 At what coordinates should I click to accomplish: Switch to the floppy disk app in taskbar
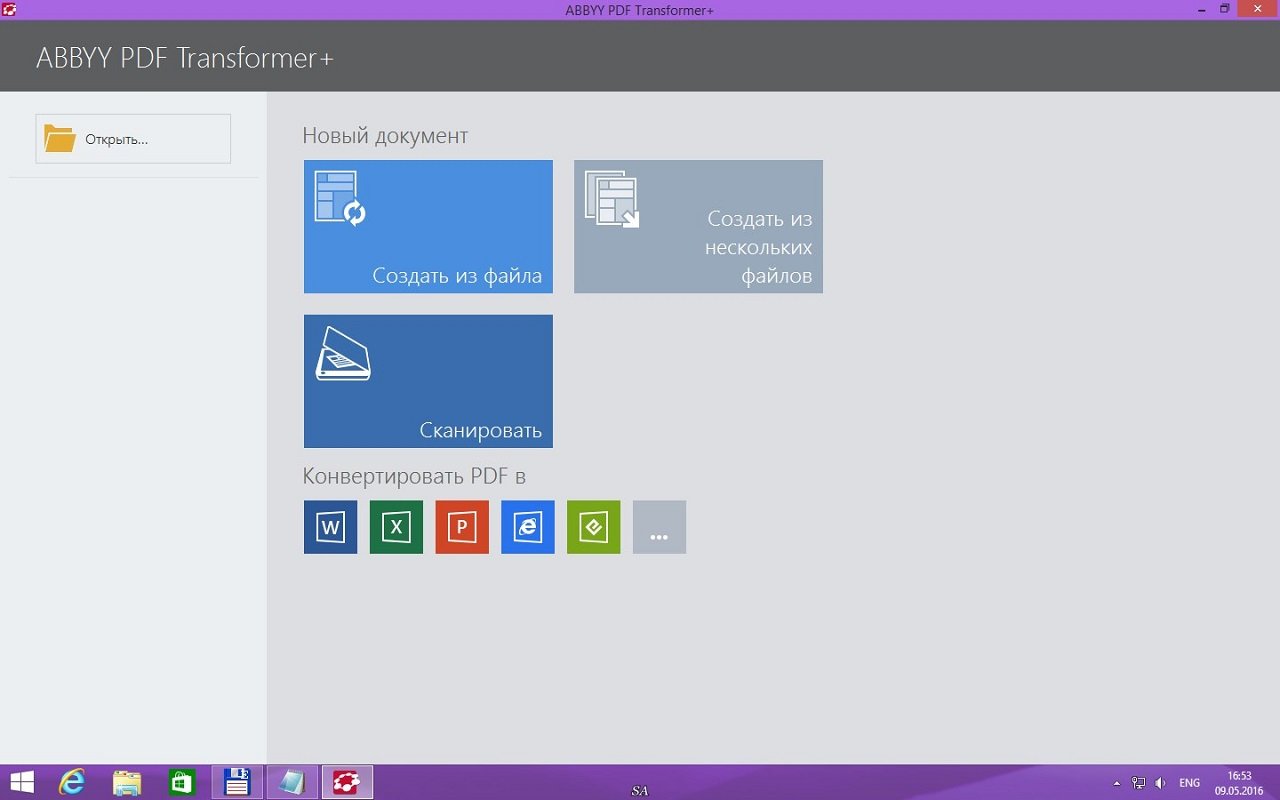[x=237, y=782]
